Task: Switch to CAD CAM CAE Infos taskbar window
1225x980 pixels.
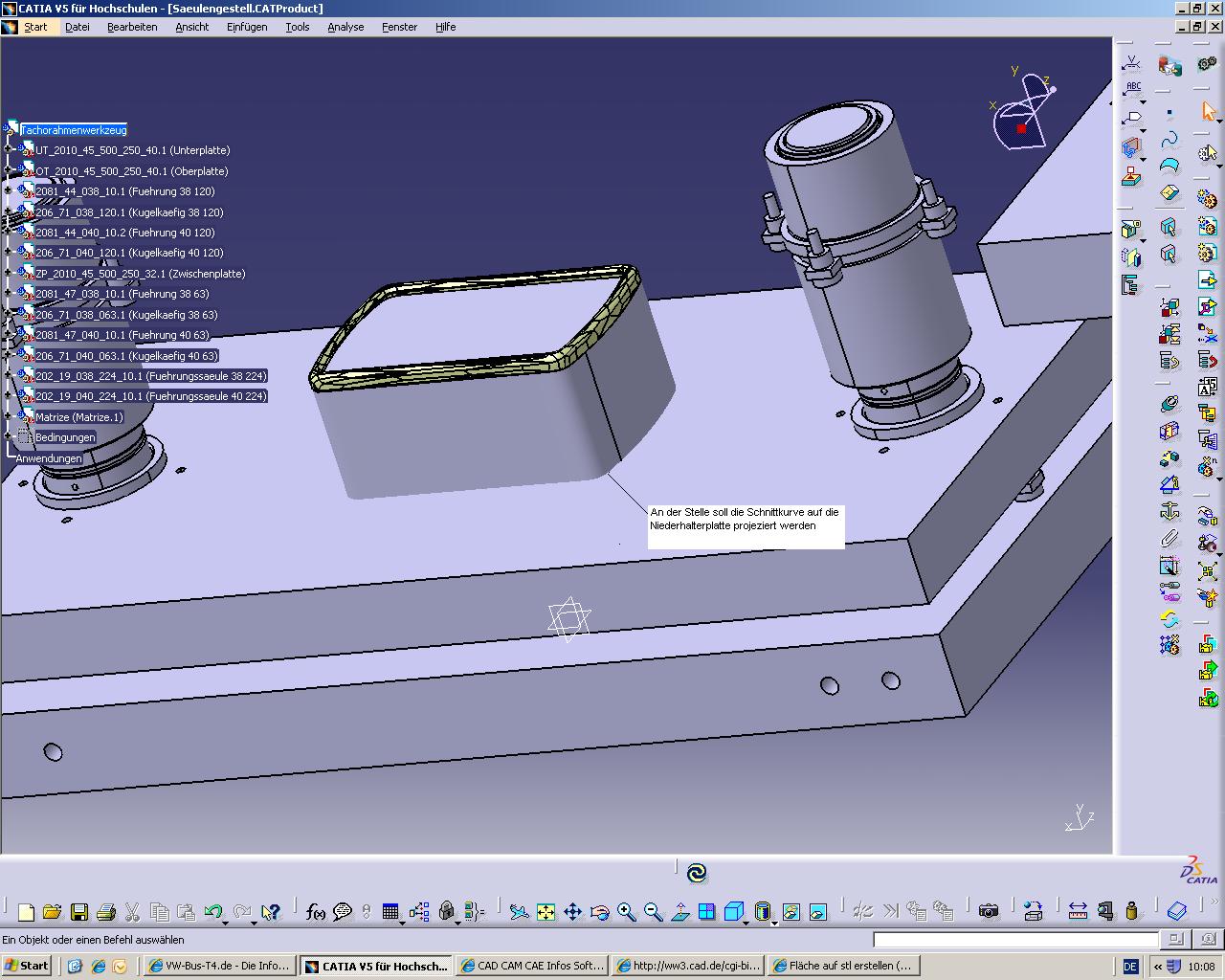Action: [532, 966]
